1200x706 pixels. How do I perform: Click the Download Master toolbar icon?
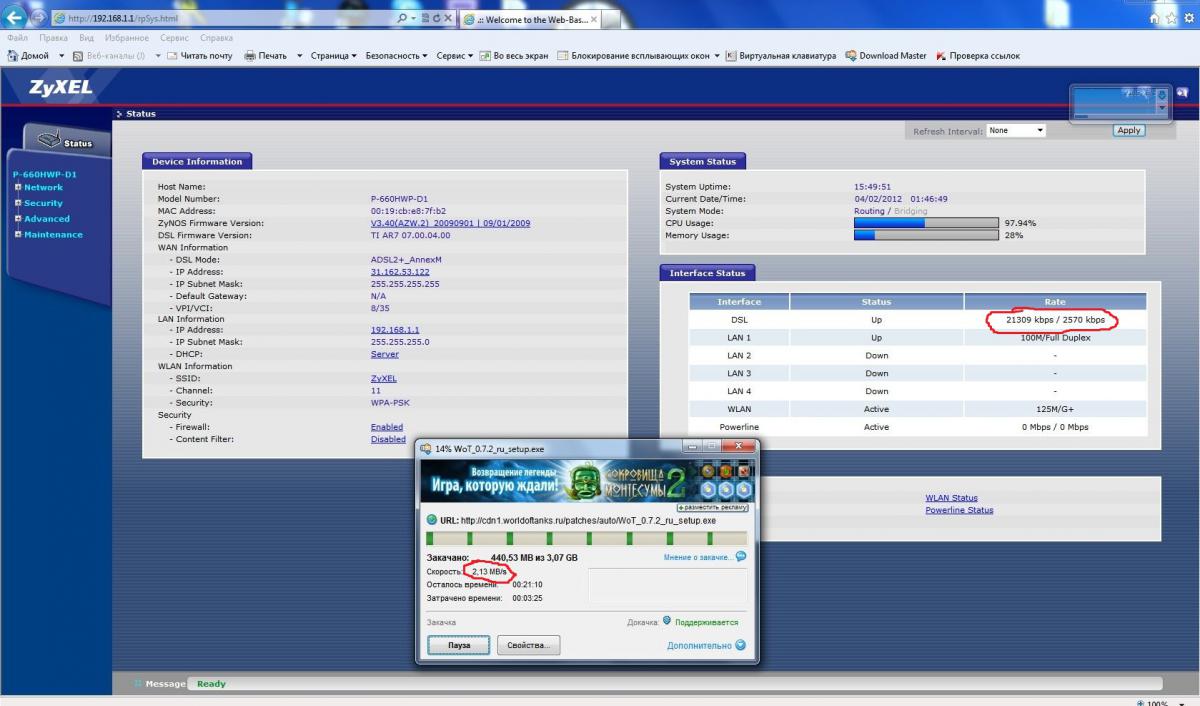point(851,56)
